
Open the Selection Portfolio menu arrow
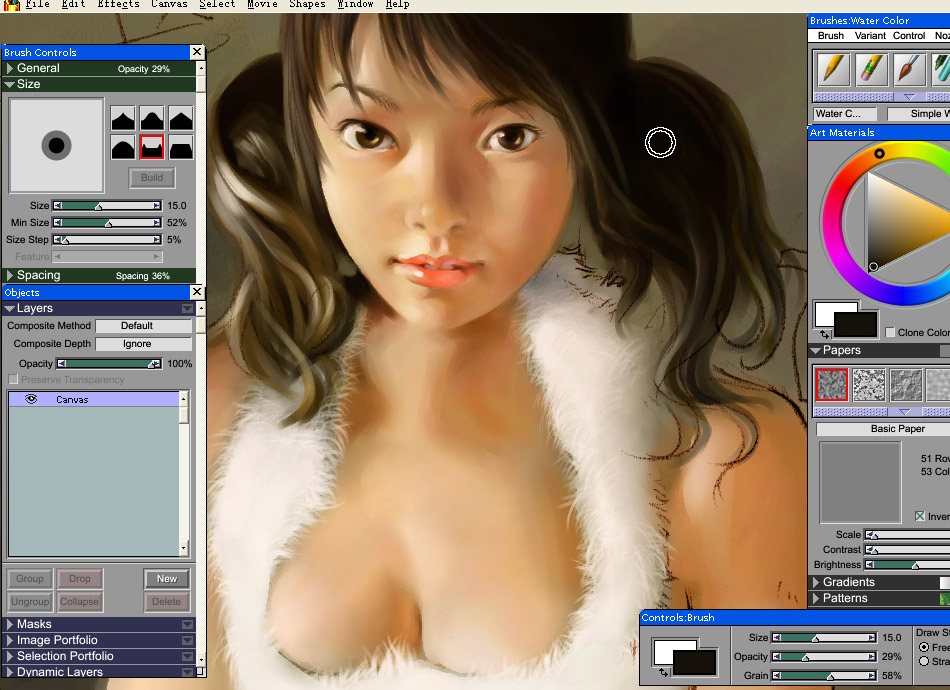(x=187, y=656)
